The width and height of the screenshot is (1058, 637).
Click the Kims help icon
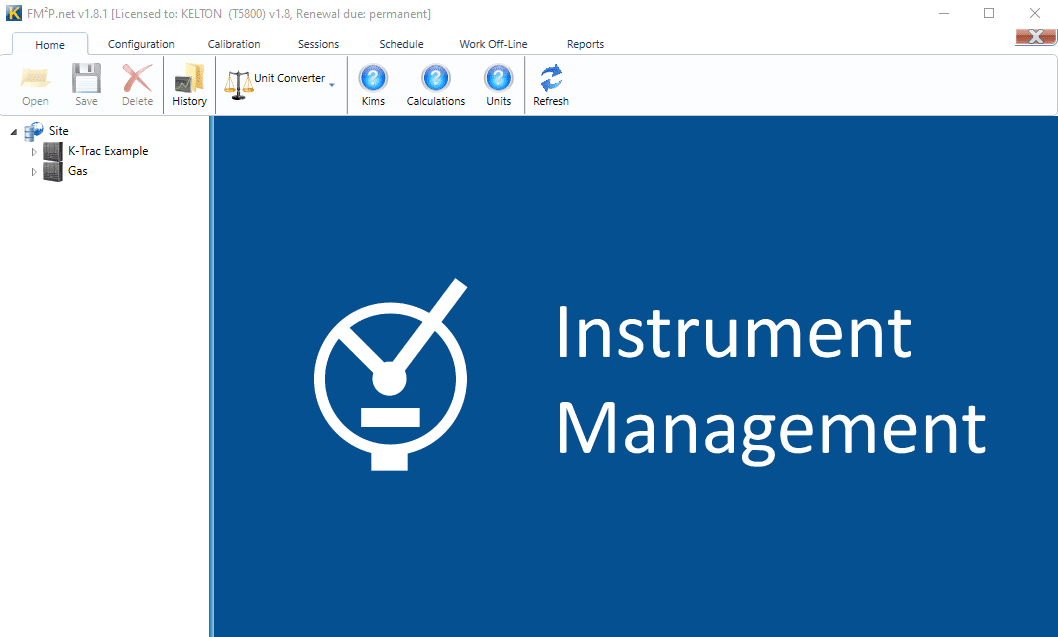372,77
